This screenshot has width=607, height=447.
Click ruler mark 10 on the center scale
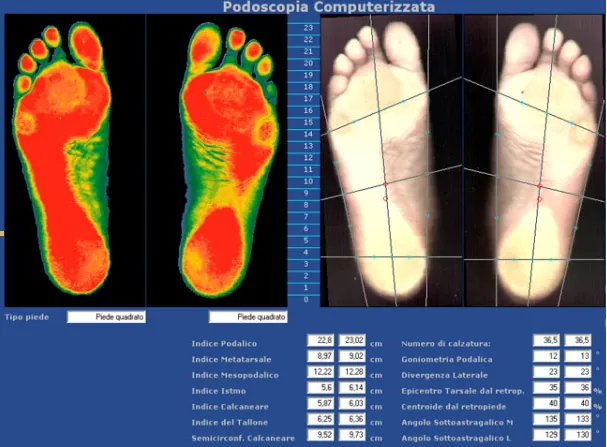[306, 181]
